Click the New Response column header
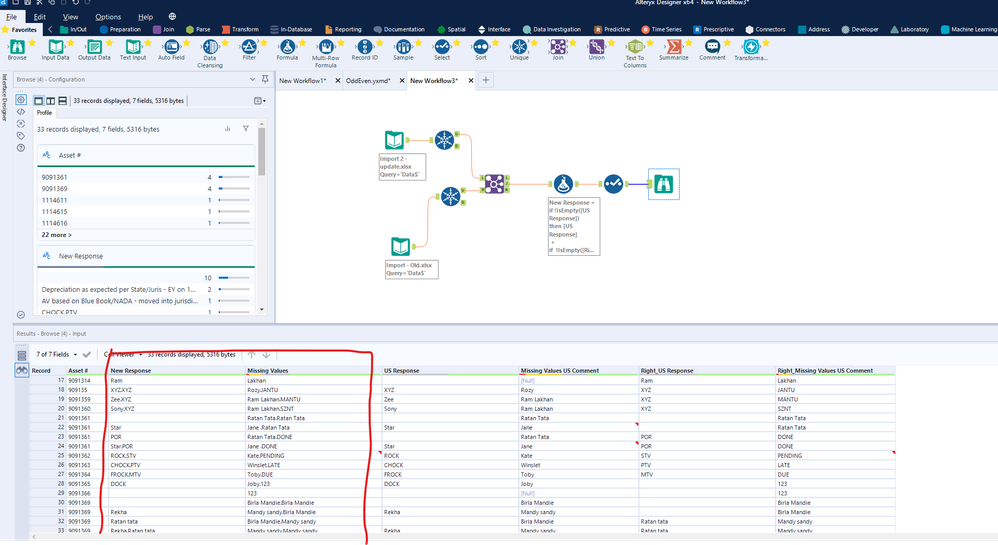 176,371
